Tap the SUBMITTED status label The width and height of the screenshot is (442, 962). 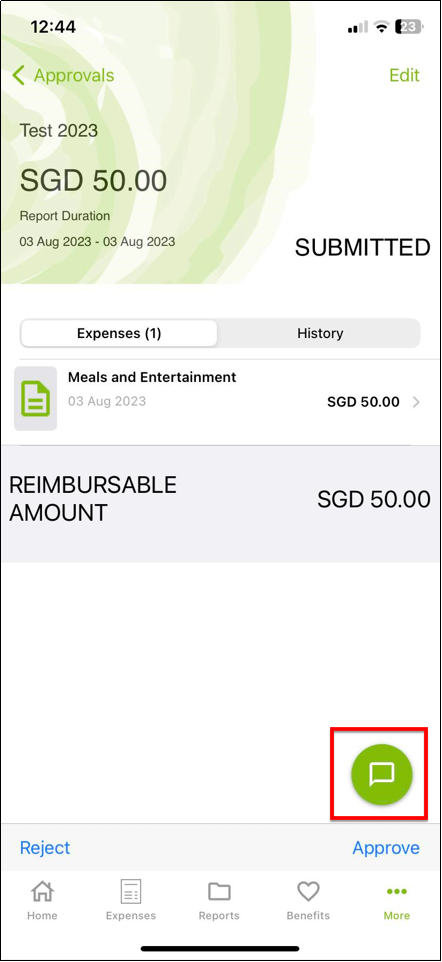363,248
